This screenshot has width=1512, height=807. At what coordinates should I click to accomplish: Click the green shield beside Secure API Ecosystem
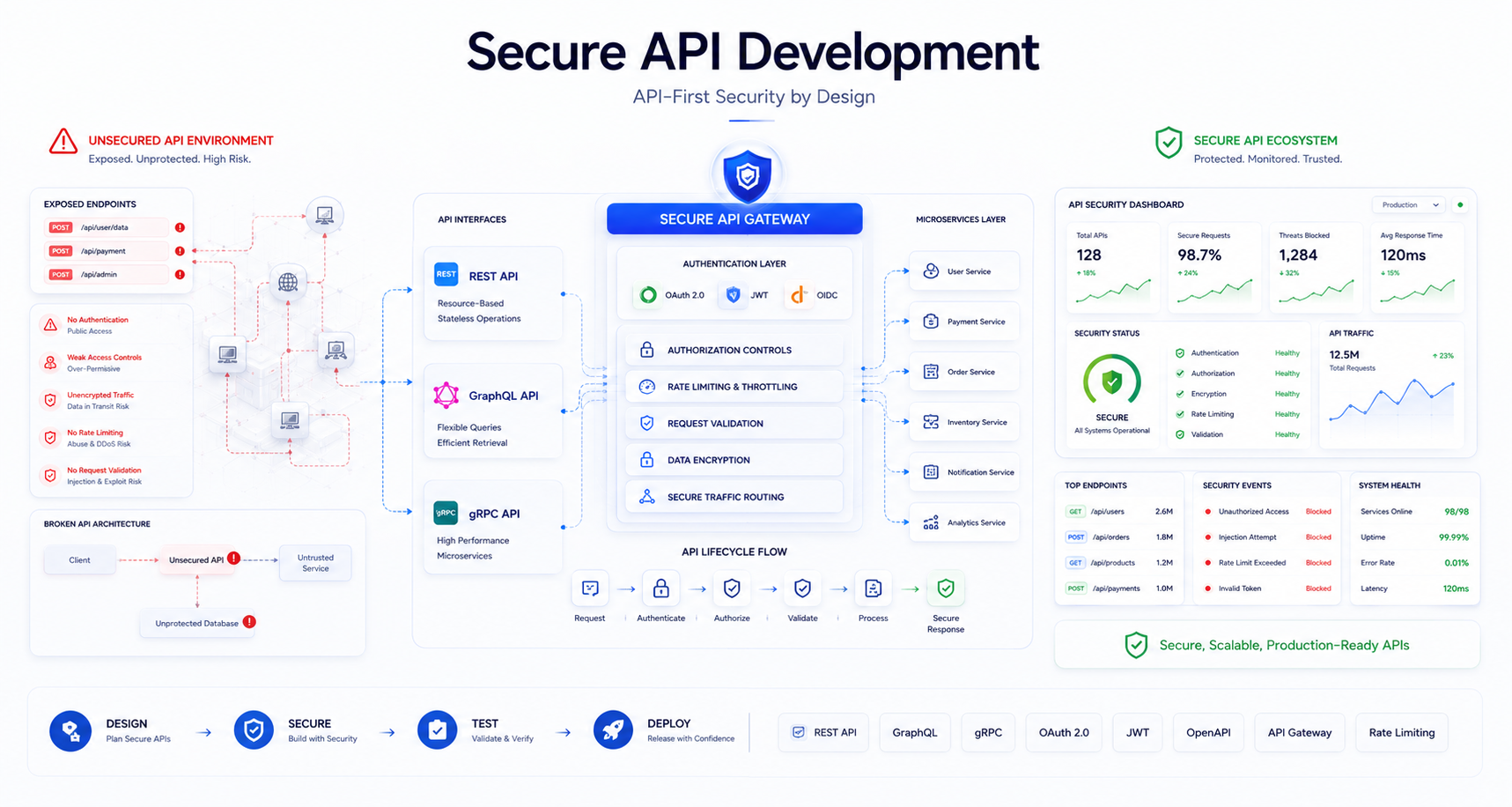(1169, 143)
